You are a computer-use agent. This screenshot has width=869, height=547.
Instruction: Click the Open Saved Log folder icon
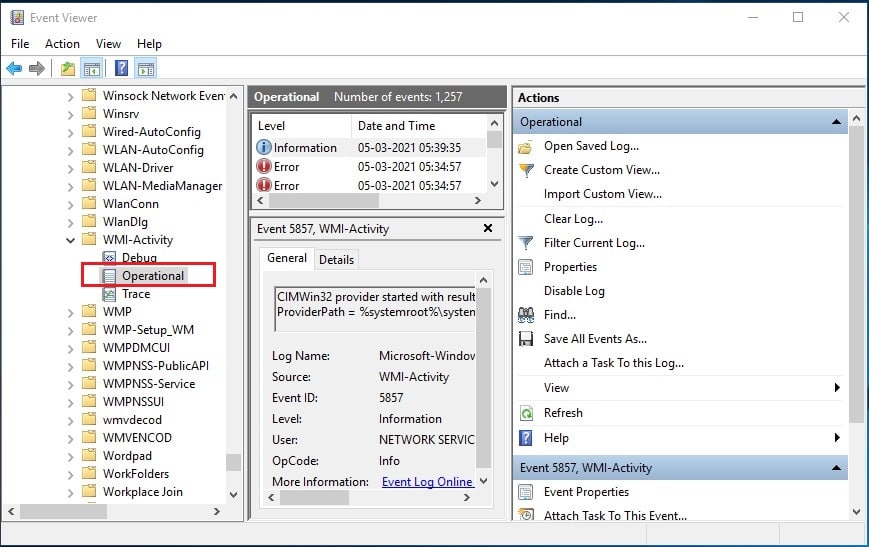tap(525, 147)
